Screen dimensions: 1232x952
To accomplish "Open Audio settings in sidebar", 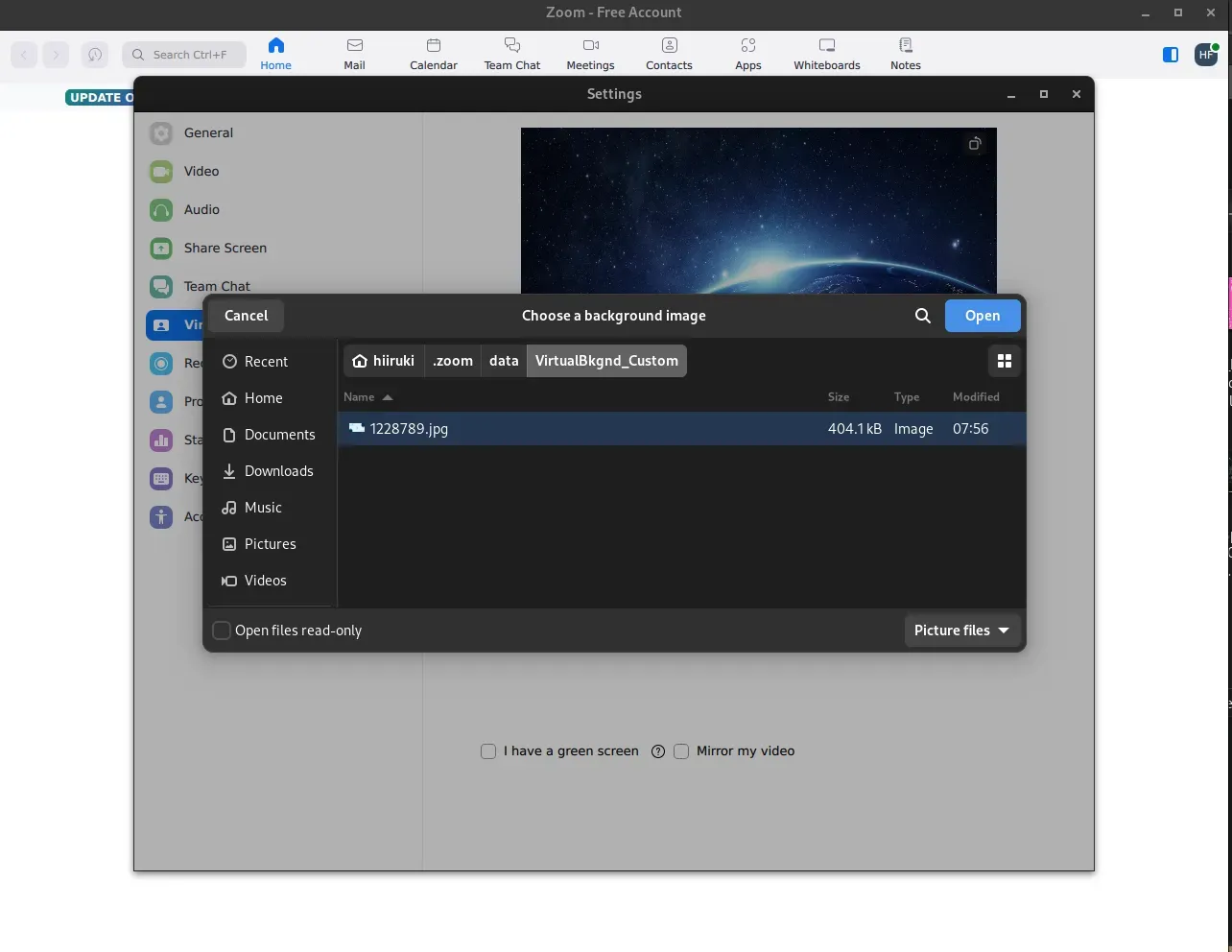I will tap(200, 209).
